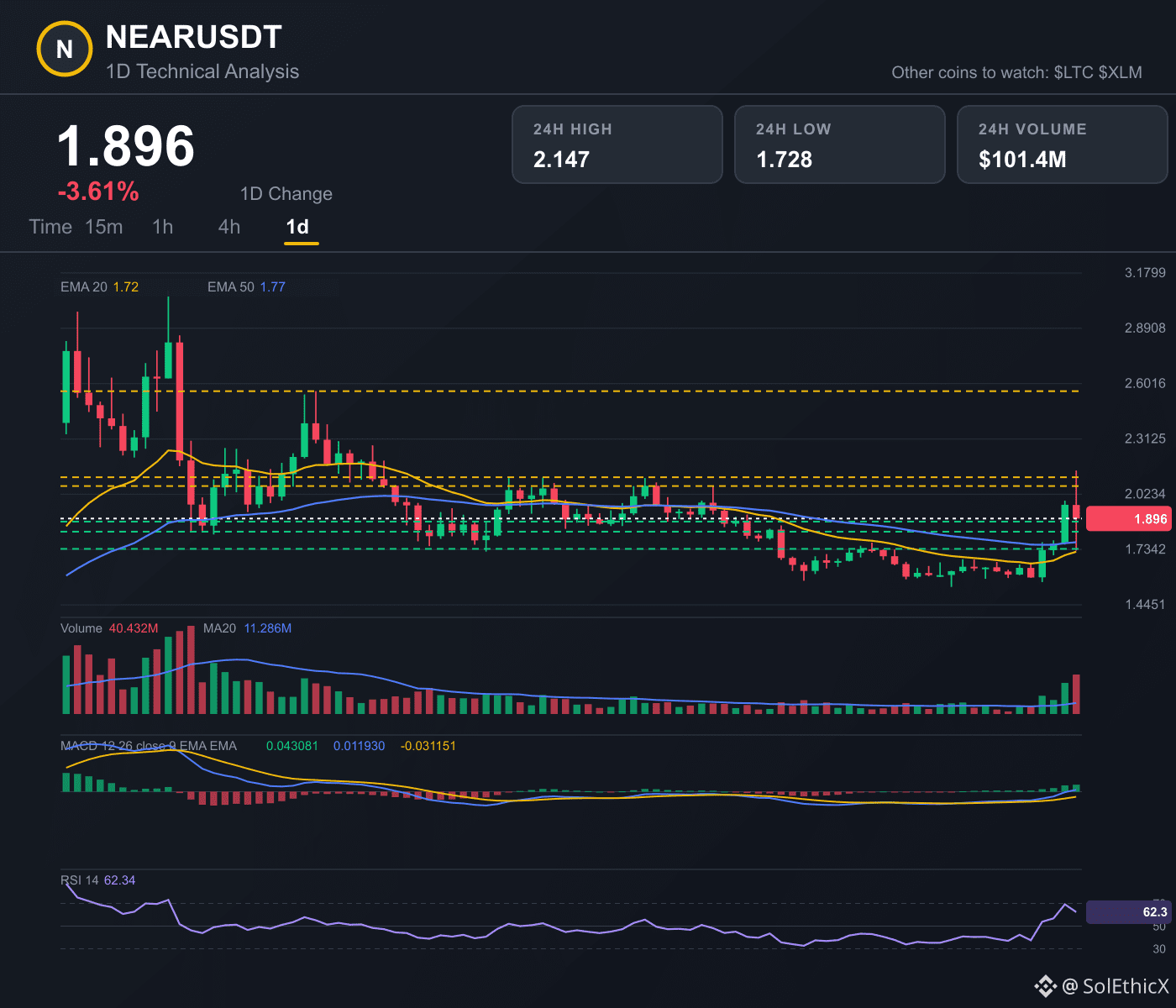This screenshot has height=1008, width=1176.
Task: Select the 1d timeframe tab
Action: click(x=297, y=227)
